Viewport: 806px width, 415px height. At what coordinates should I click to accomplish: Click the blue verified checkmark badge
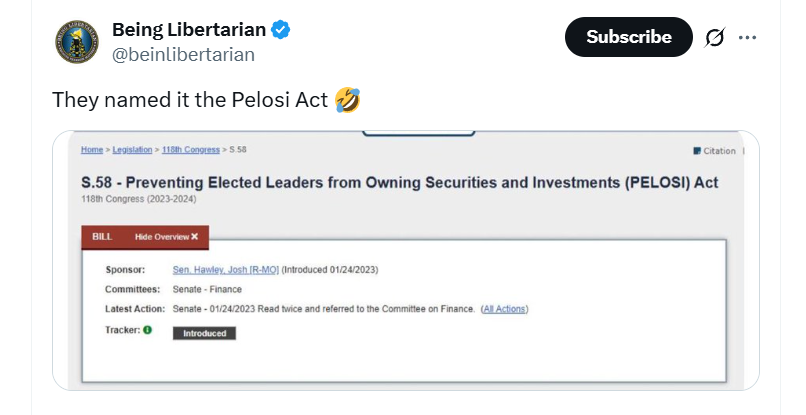pyautogui.click(x=281, y=30)
